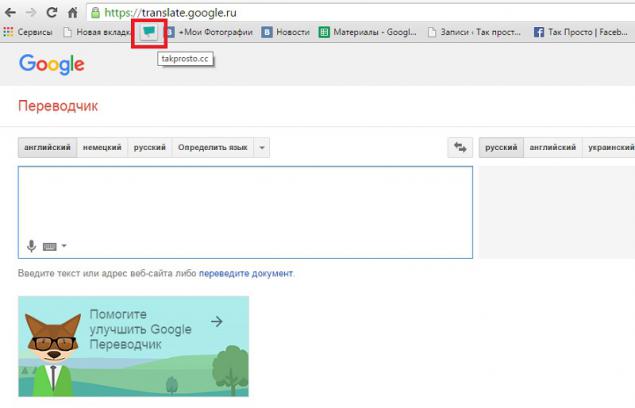Open the VK Новости bookmark
Viewport: 635px width, 408px height.
coord(286,32)
